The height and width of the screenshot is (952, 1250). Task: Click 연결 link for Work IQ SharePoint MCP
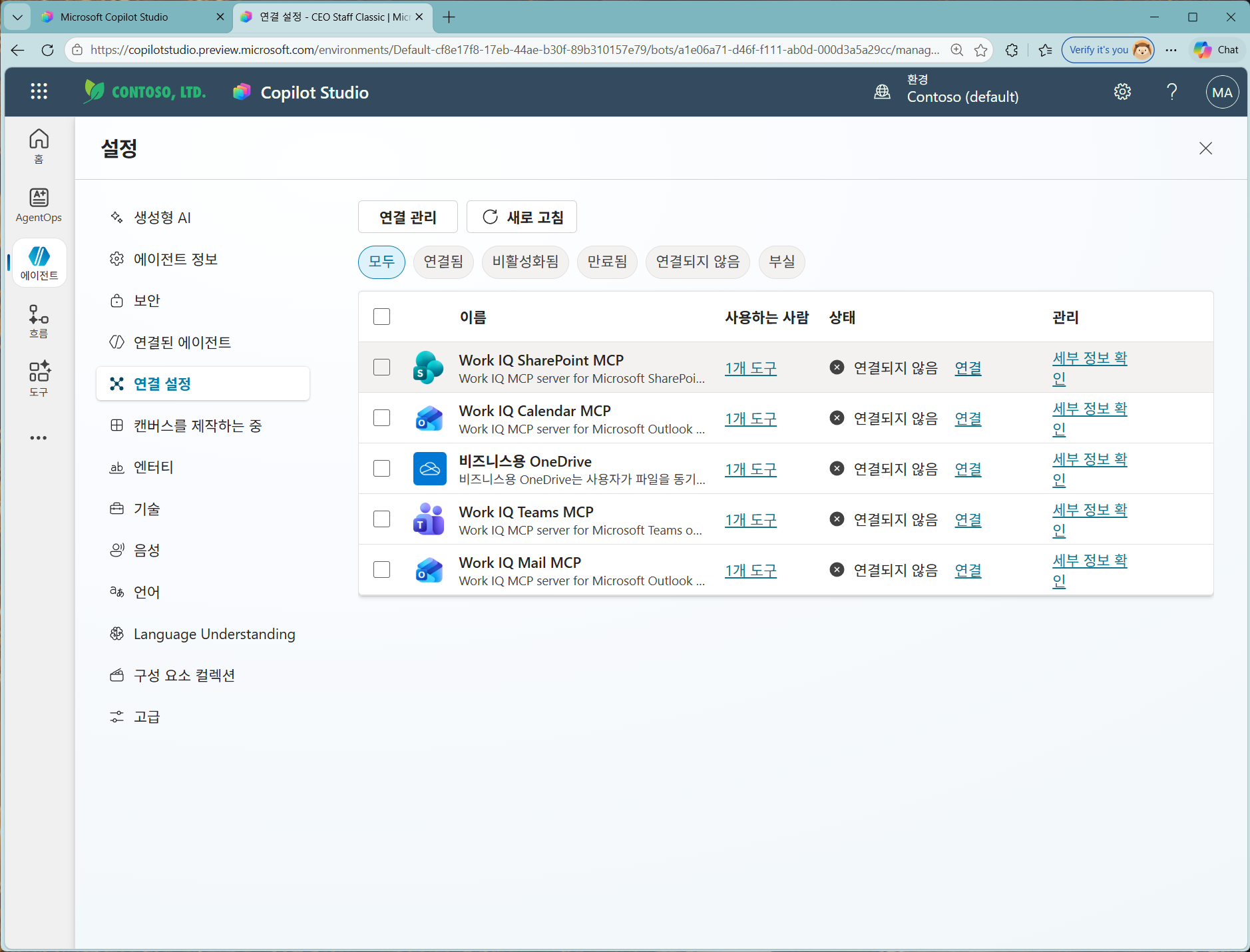click(x=968, y=367)
